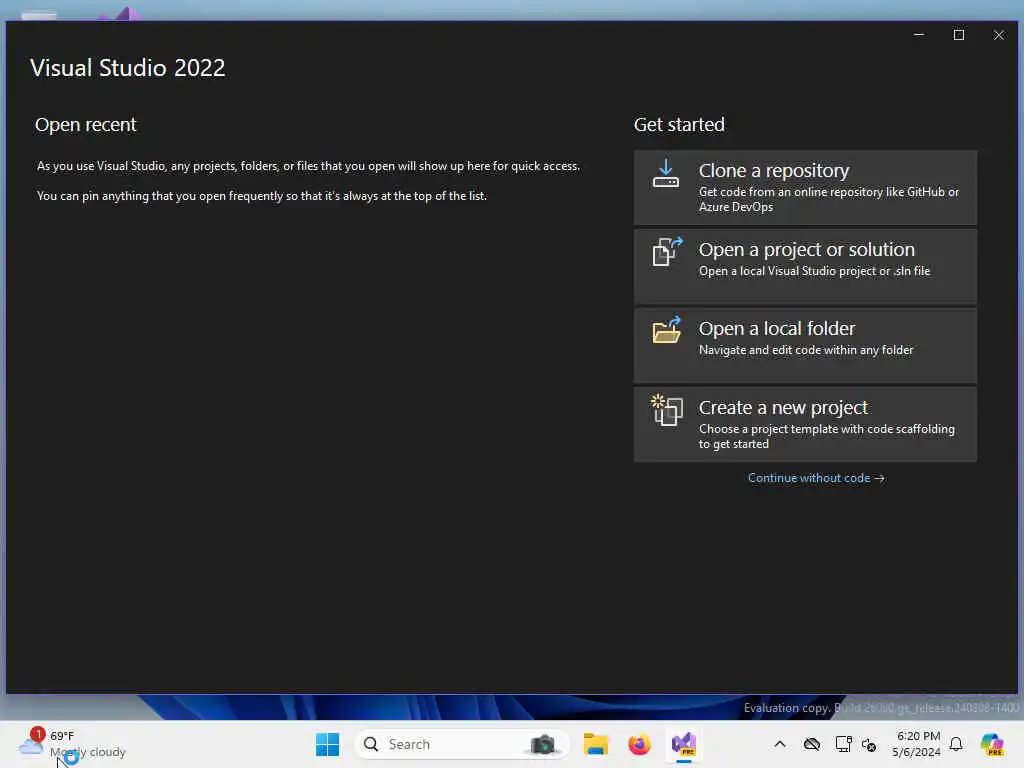The width and height of the screenshot is (1024, 768).
Task: Click the Open recent heading
Action: pyautogui.click(x=86, y=125)
